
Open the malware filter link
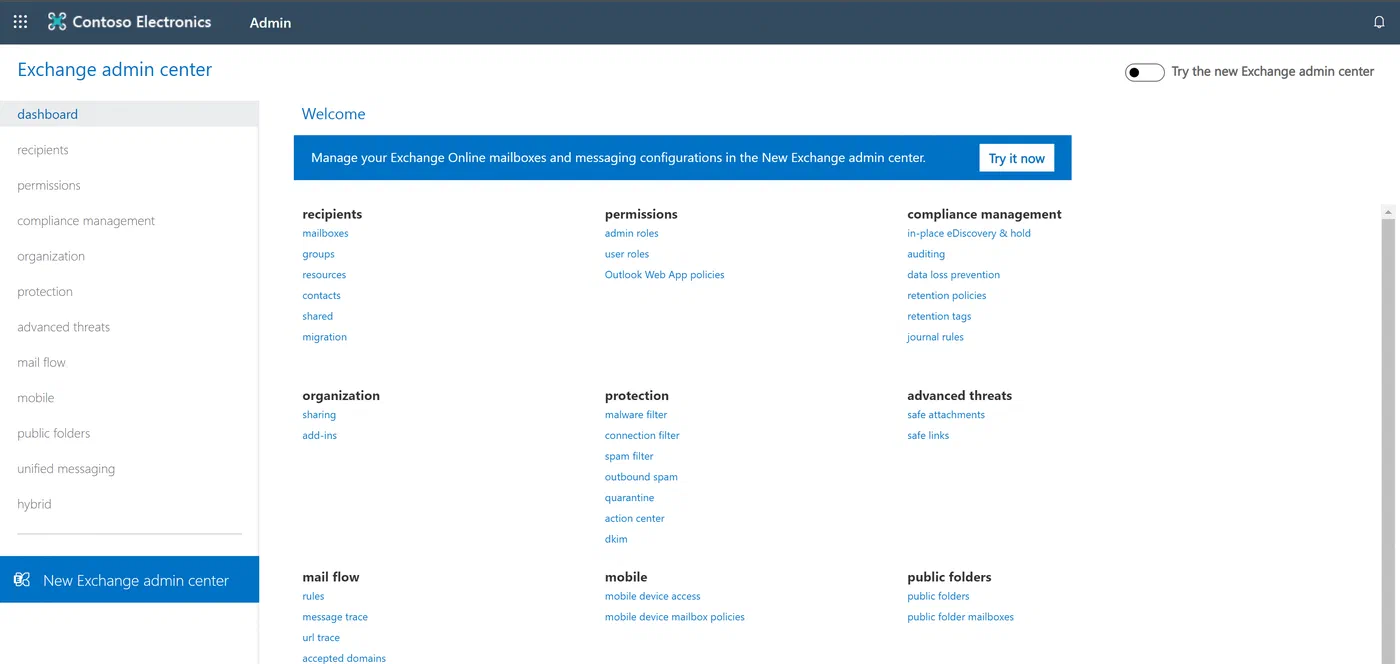635,415
